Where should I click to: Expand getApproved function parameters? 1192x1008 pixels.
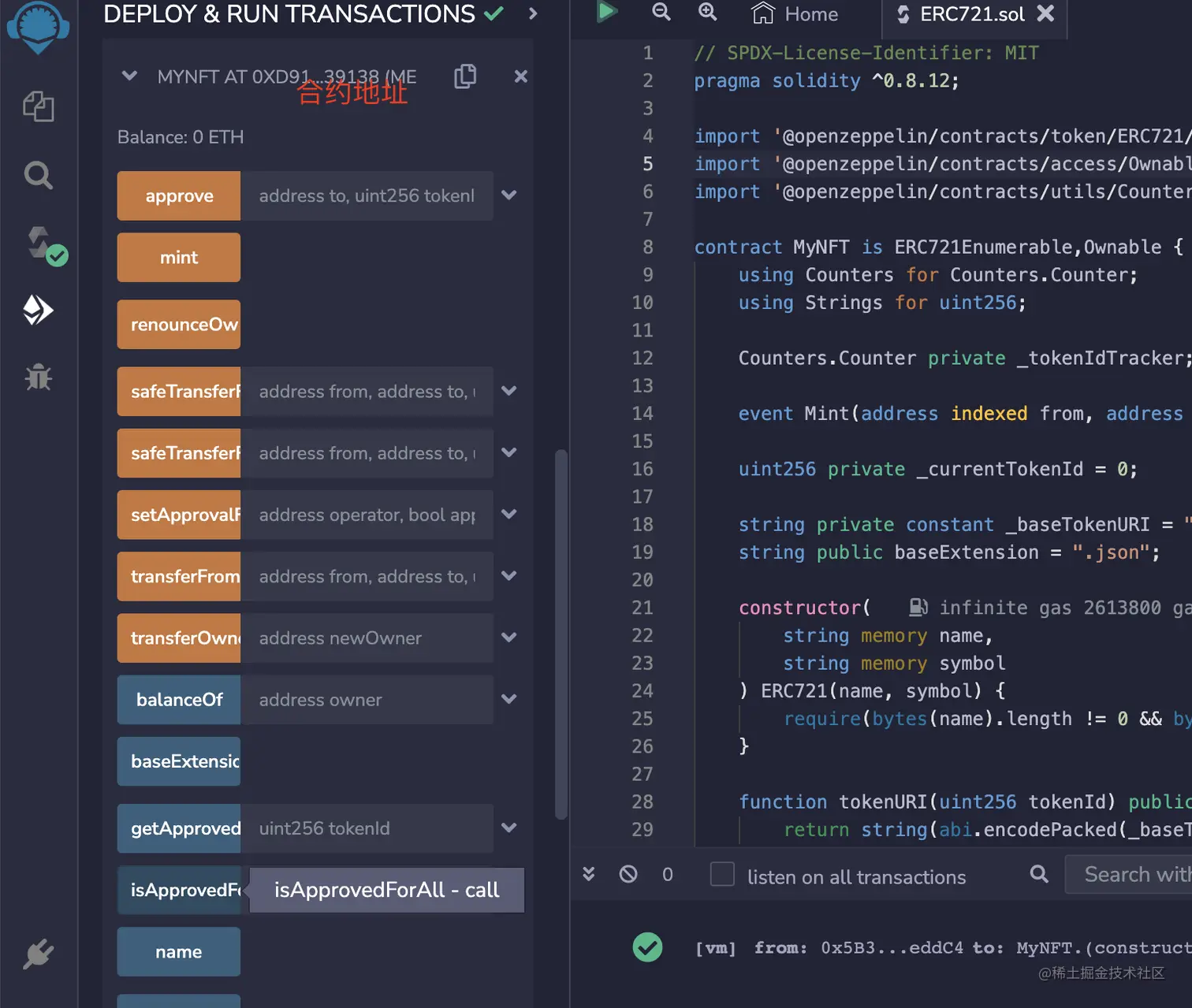point(509,828)
